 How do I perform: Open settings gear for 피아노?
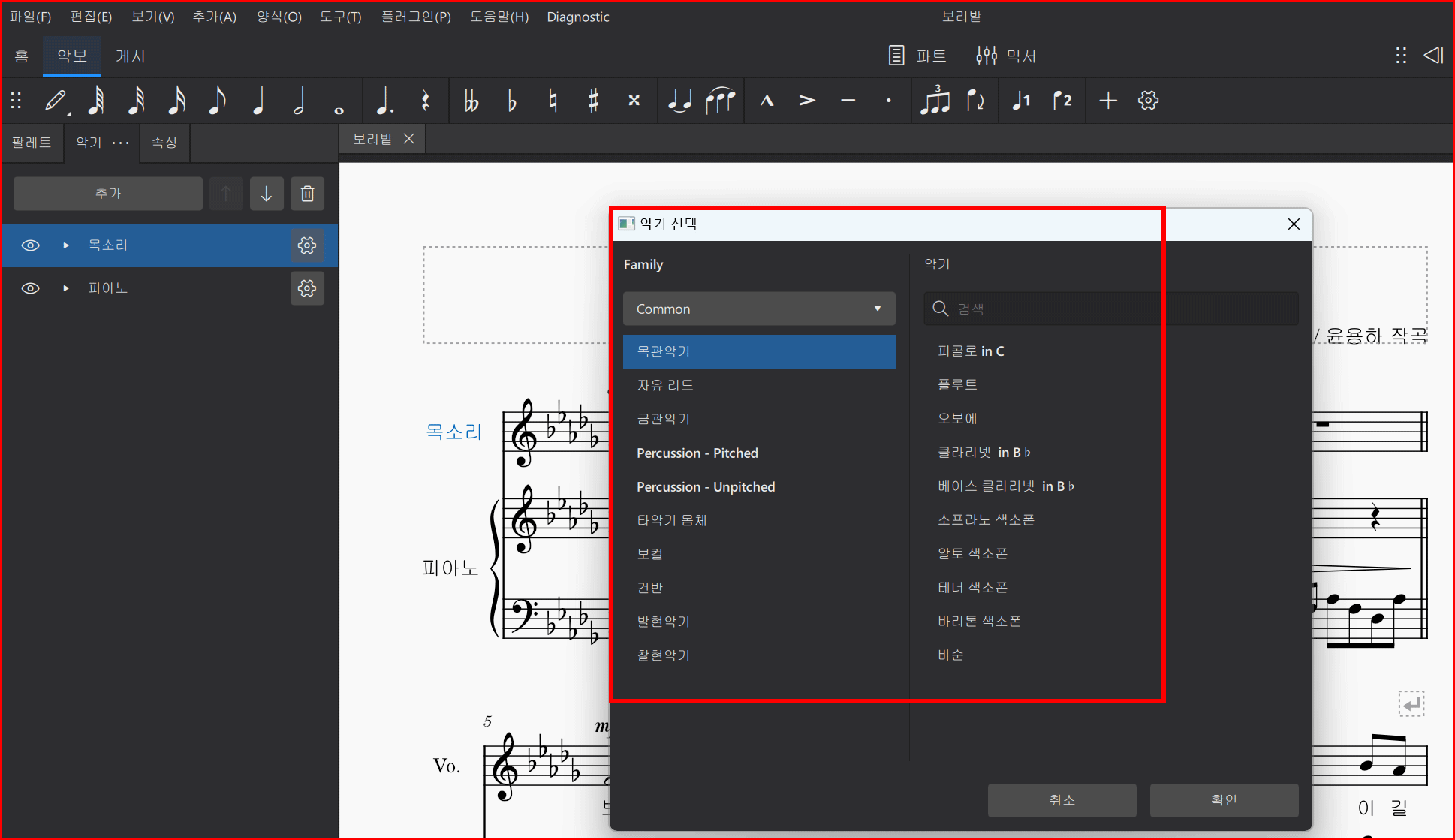click(307, 288)
